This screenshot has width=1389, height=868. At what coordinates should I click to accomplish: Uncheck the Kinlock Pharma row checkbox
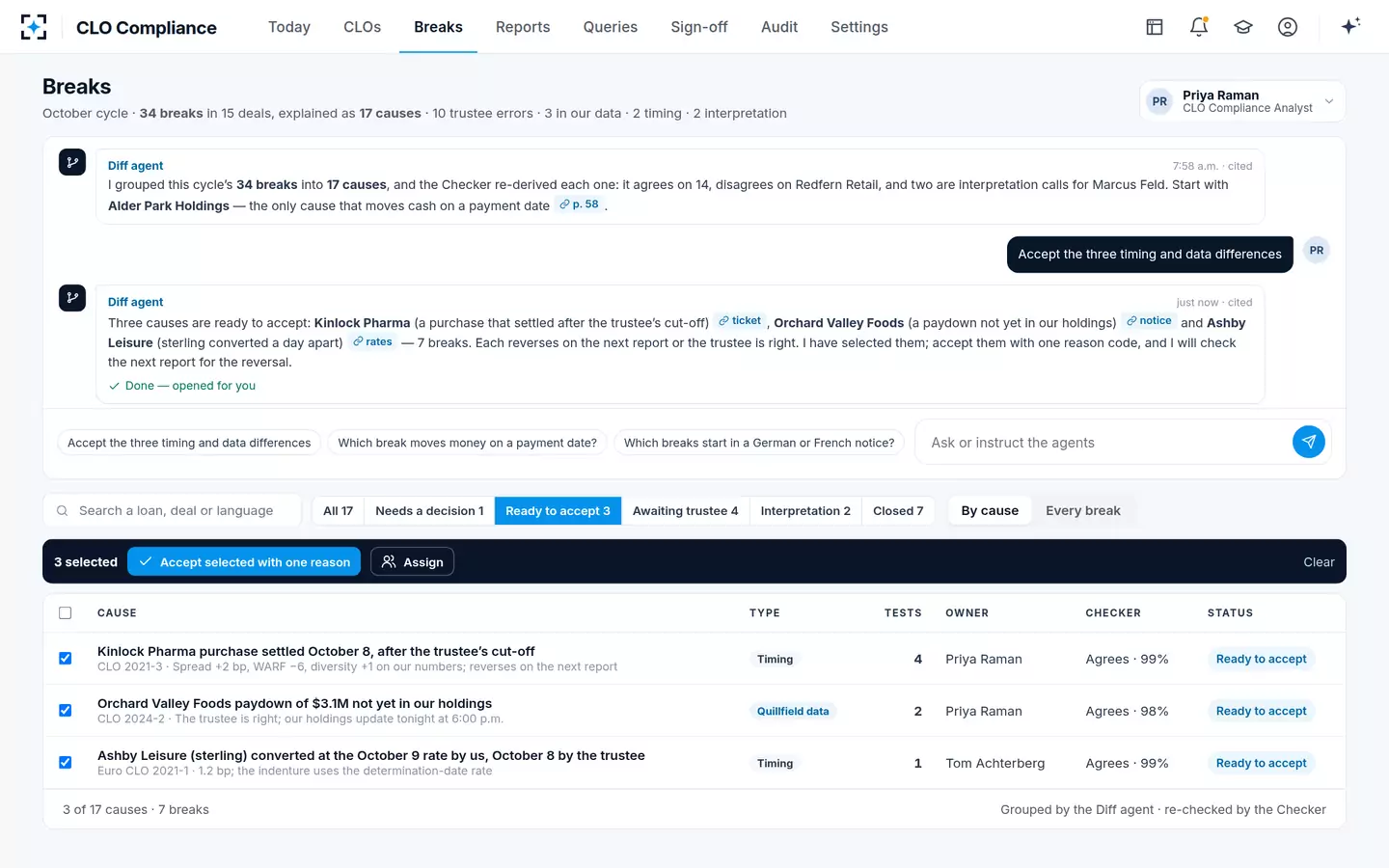tap(66, 659)
